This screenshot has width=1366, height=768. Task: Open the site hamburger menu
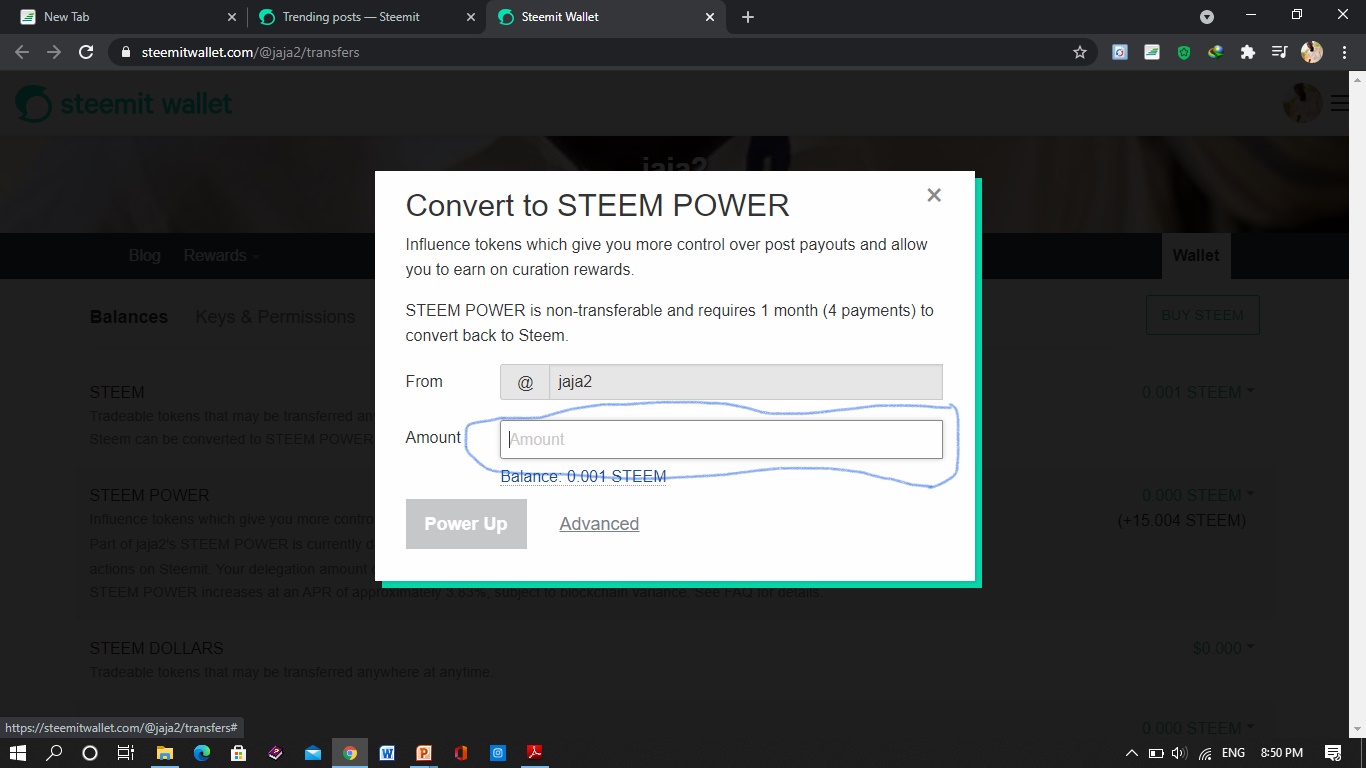[x=1338, y=103]
